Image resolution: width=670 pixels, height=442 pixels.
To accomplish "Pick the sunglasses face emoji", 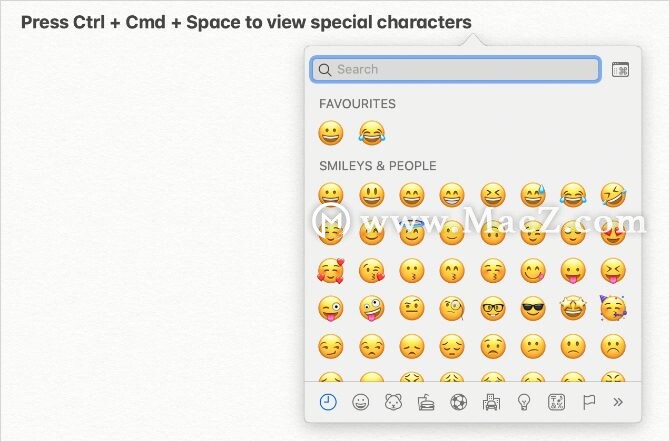I will click(533, 308).
